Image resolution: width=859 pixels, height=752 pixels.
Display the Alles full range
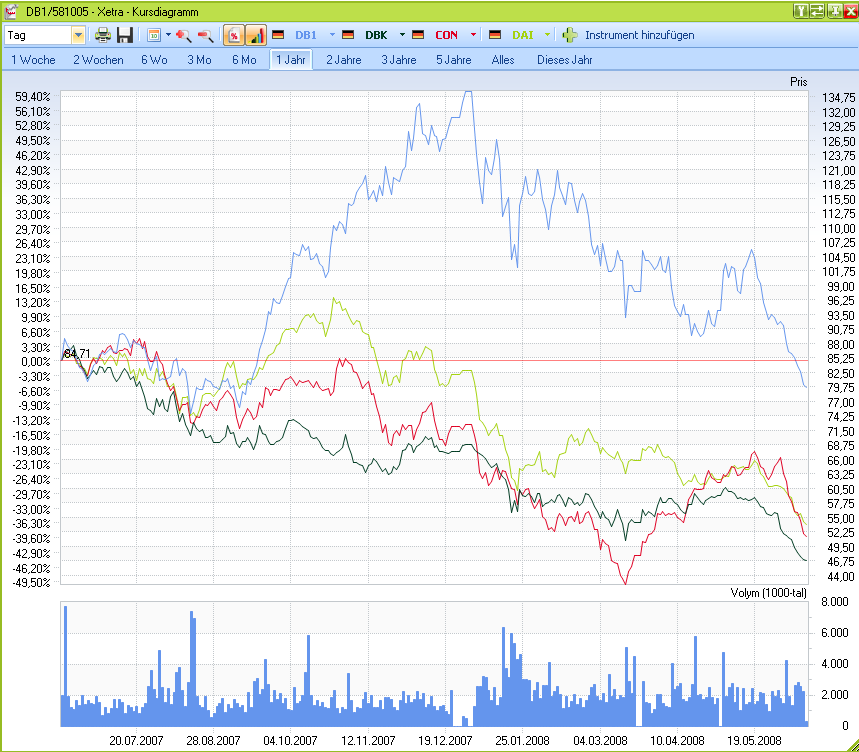[x=503, y=60]
